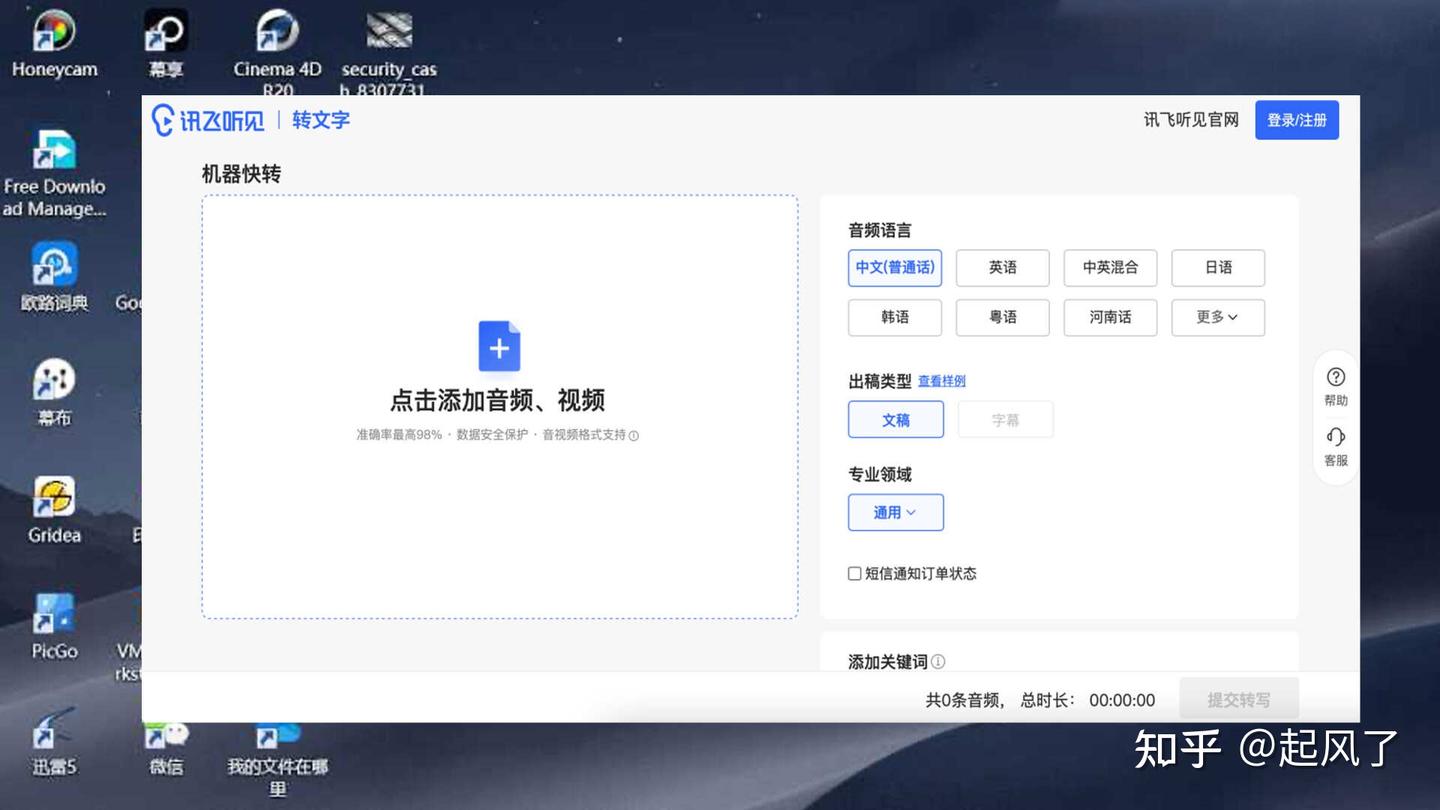Viewport: 1440px width, 810px height.
Task: Click the info icon beside 音视频格式支持
Action: [x=633, y=435]
